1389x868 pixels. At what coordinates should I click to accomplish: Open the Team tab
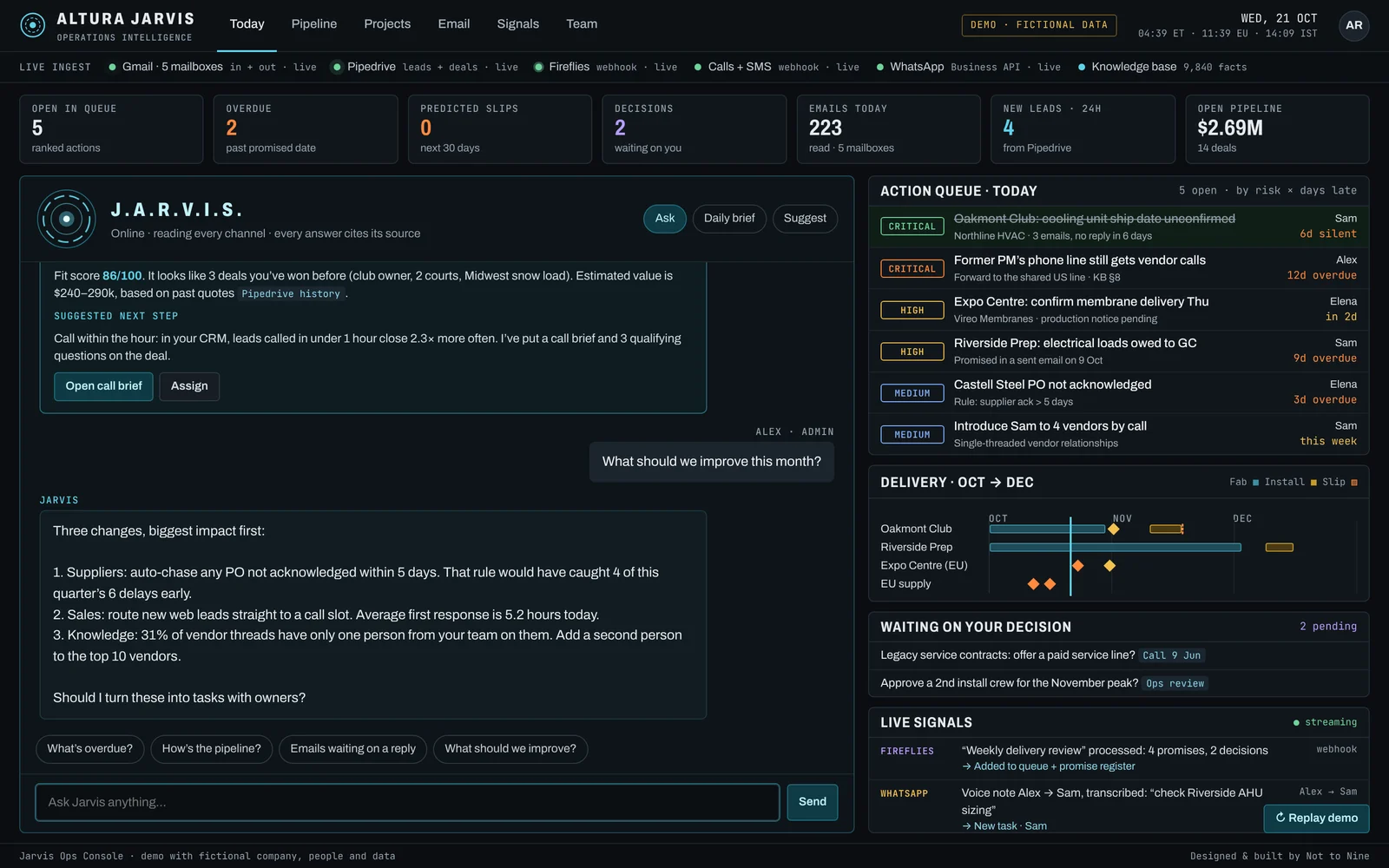coord(582,24)
